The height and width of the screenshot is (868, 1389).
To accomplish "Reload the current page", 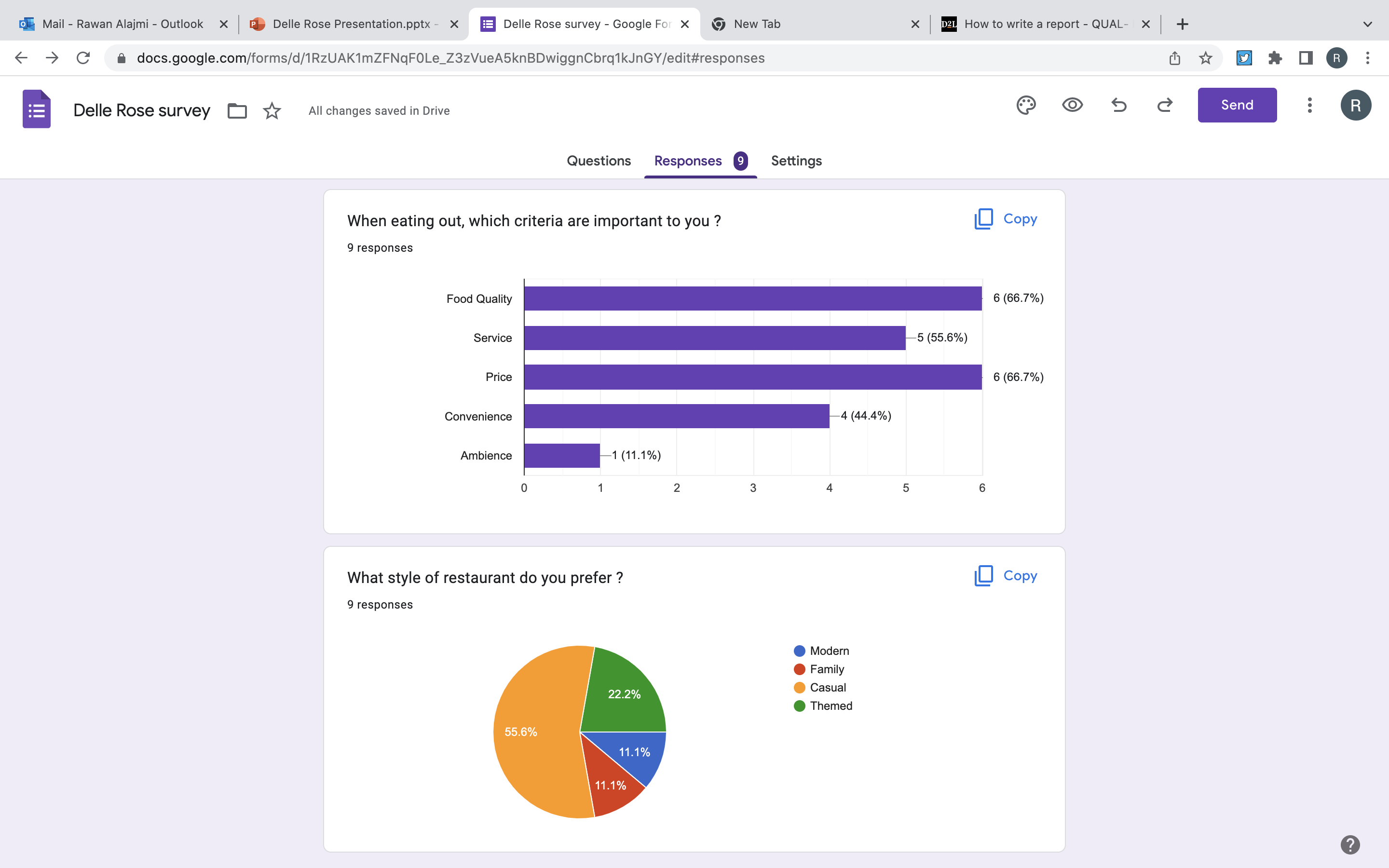I will 83,58.
